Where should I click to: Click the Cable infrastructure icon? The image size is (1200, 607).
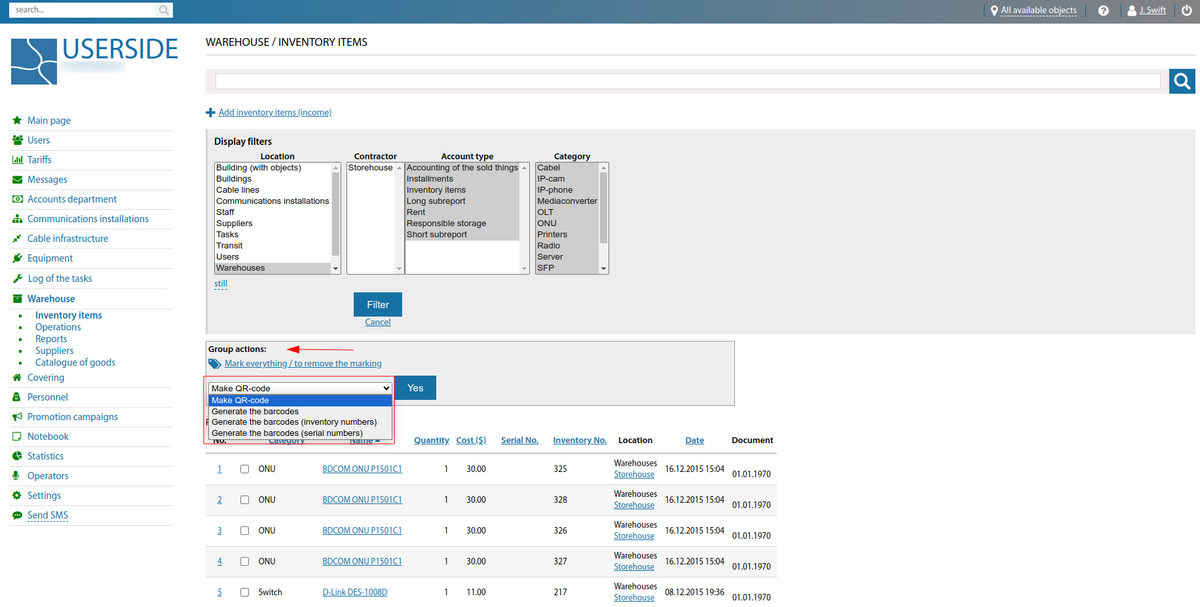[17, 239]
